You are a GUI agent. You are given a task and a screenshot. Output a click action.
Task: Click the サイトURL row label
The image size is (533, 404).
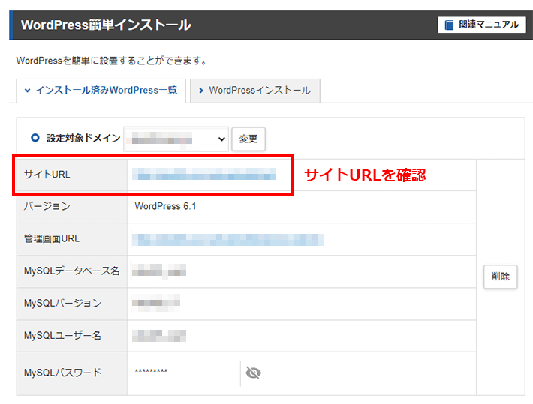47,174
